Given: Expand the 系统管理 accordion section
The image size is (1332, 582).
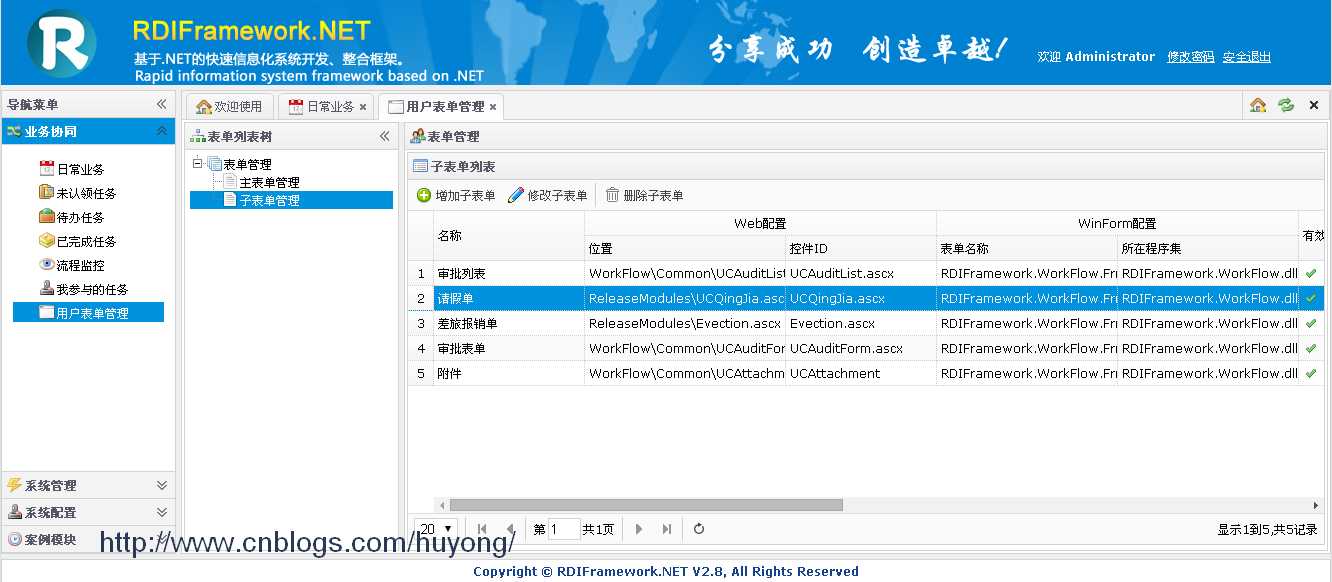Looking at the screenshot, I should (x=162, y=485).
